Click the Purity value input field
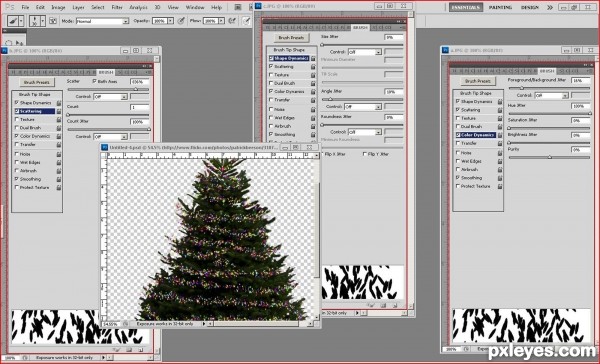Viewport: 600px width, 364px height. coord(581,150)
